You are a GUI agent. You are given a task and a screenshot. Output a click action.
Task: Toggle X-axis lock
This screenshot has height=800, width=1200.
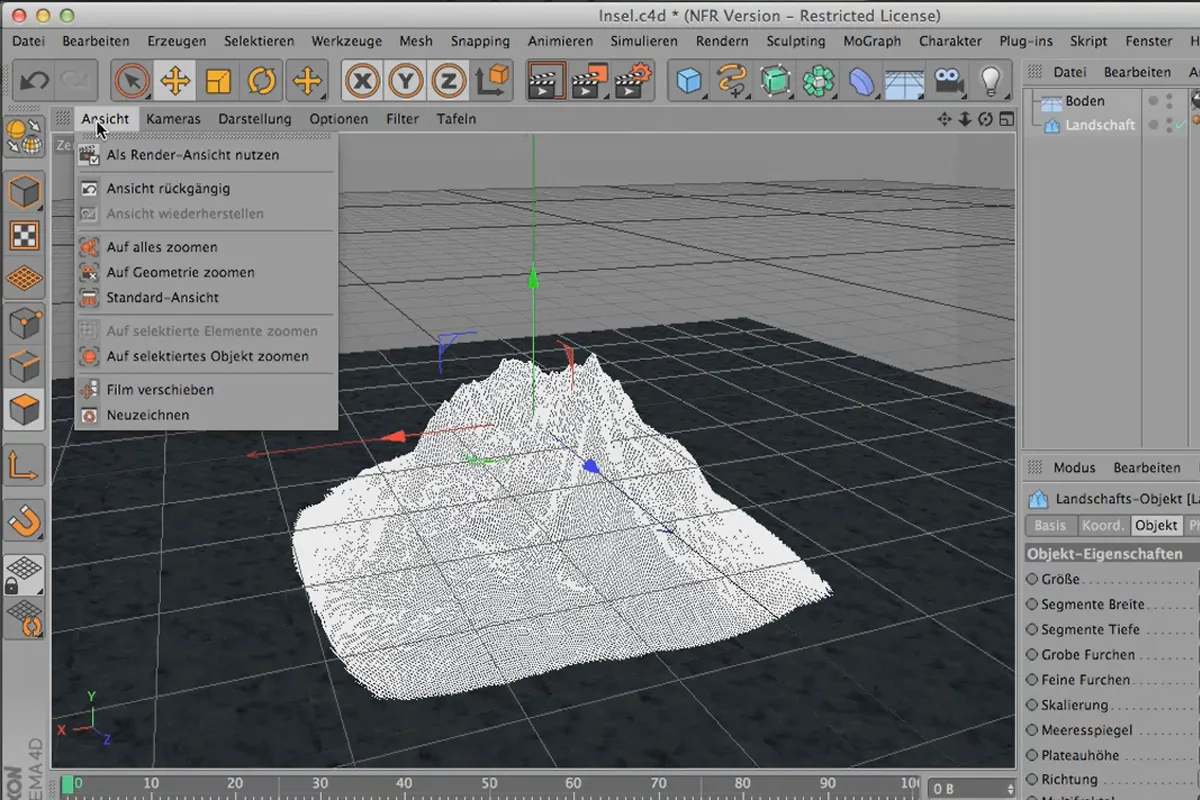[x=361, y=81]
